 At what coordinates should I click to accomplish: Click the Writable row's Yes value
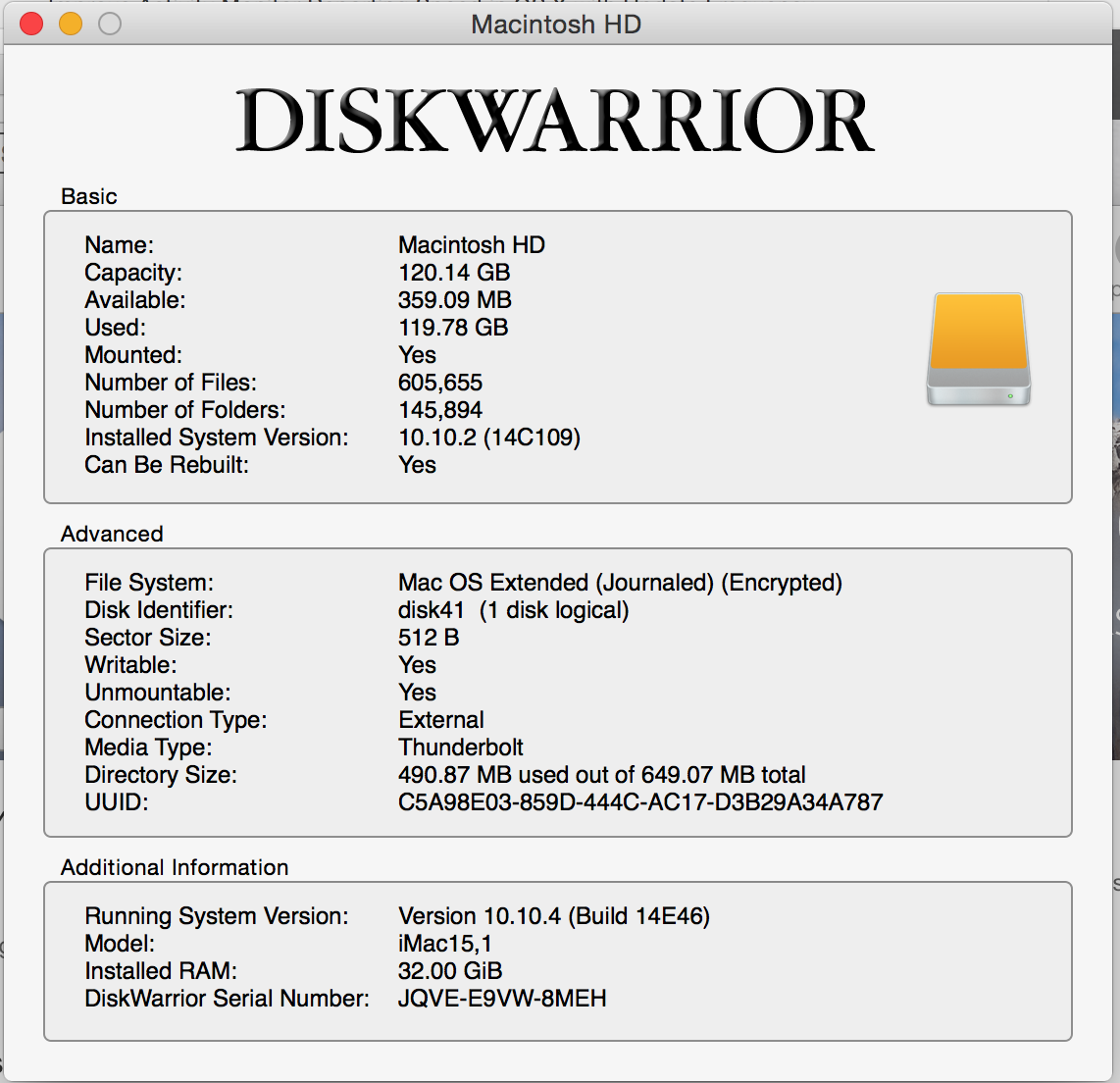(x=417, y=665)
